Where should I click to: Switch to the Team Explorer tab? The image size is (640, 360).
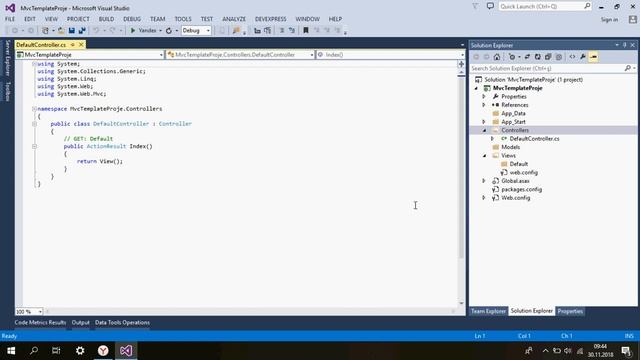click(x=488, y=311)
